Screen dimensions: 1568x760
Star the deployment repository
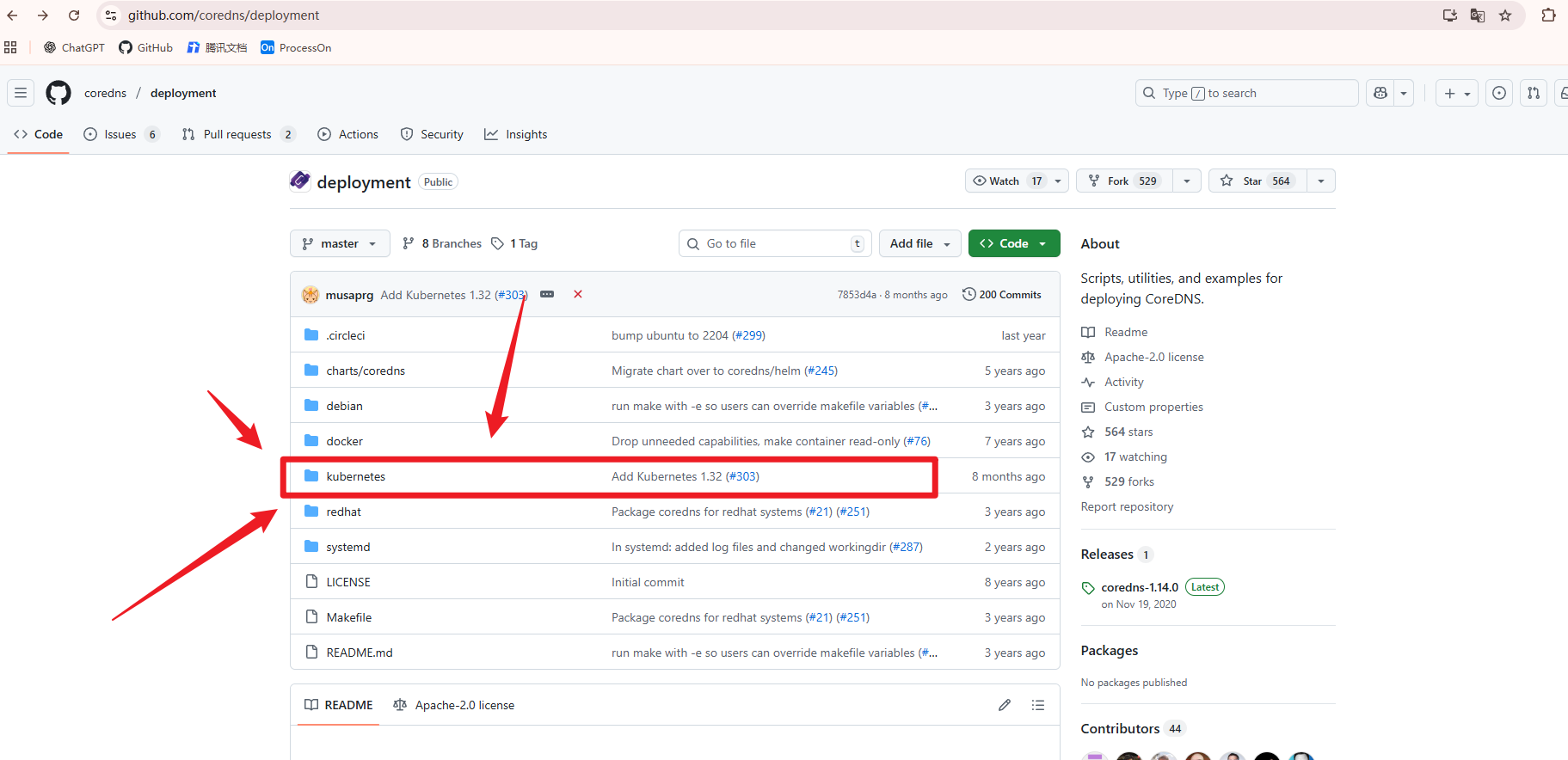click(x=1257, y=181)
